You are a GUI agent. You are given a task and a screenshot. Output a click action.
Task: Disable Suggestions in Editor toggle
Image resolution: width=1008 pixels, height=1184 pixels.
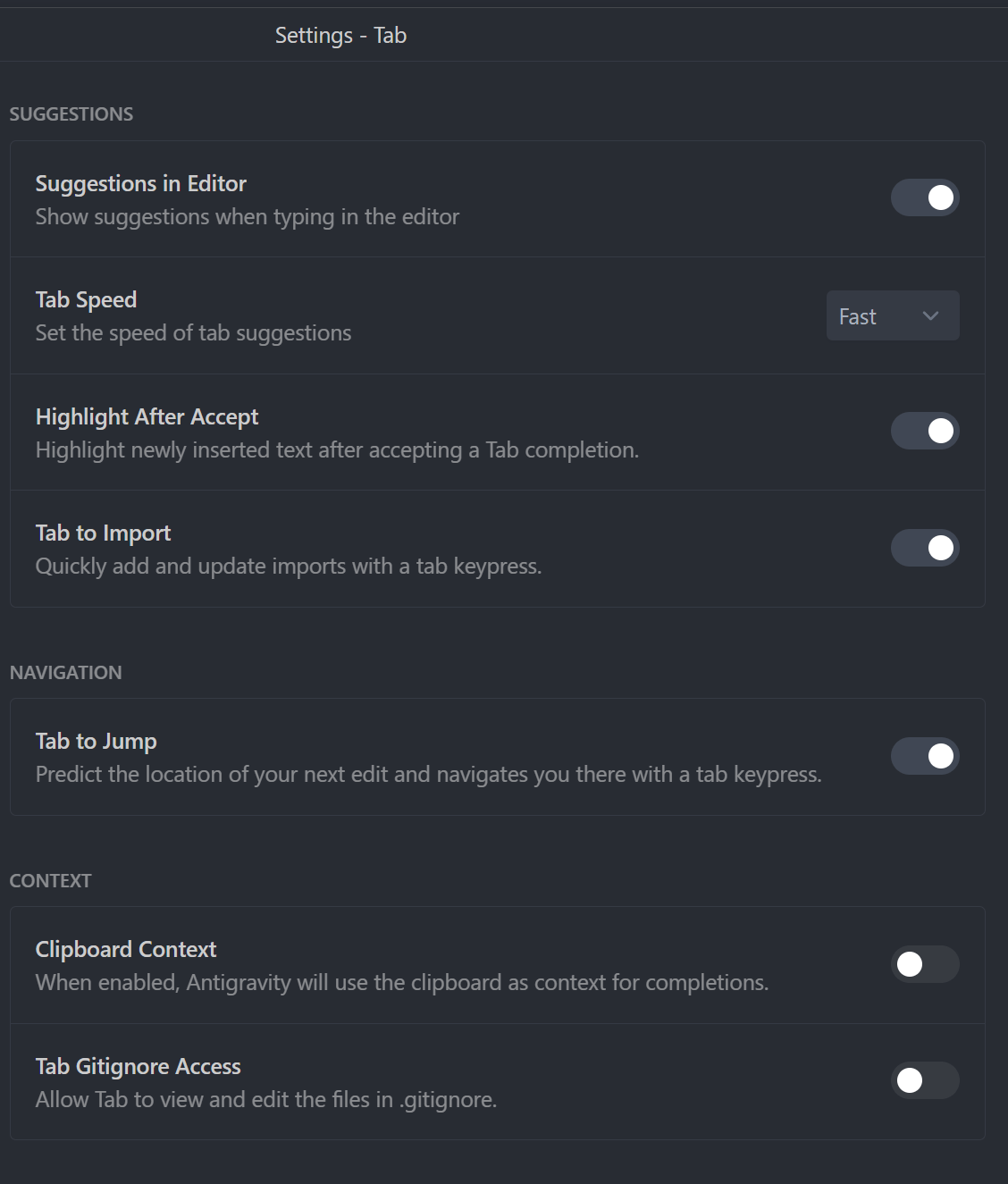tap(925, 197)
